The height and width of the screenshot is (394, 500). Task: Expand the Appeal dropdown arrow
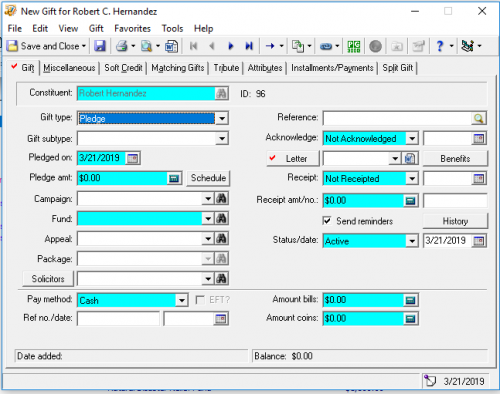coord(208,239)
